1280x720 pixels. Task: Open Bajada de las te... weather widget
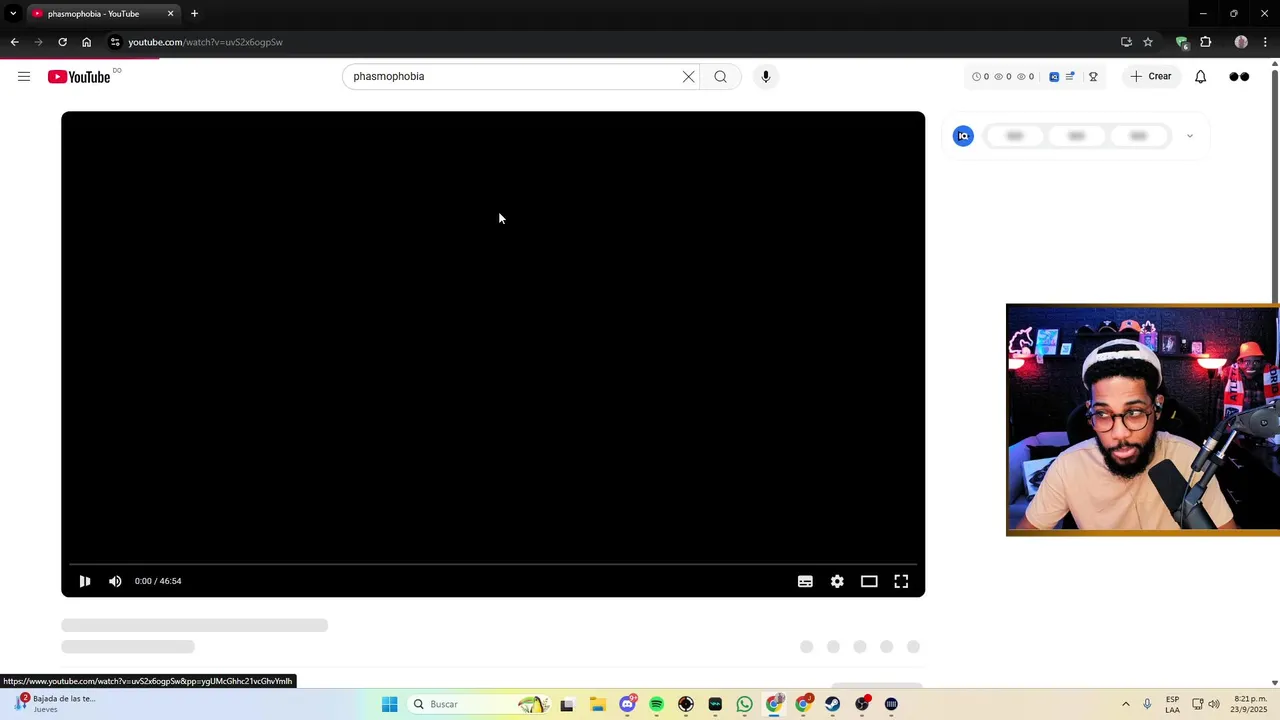[x=55, y=704]
